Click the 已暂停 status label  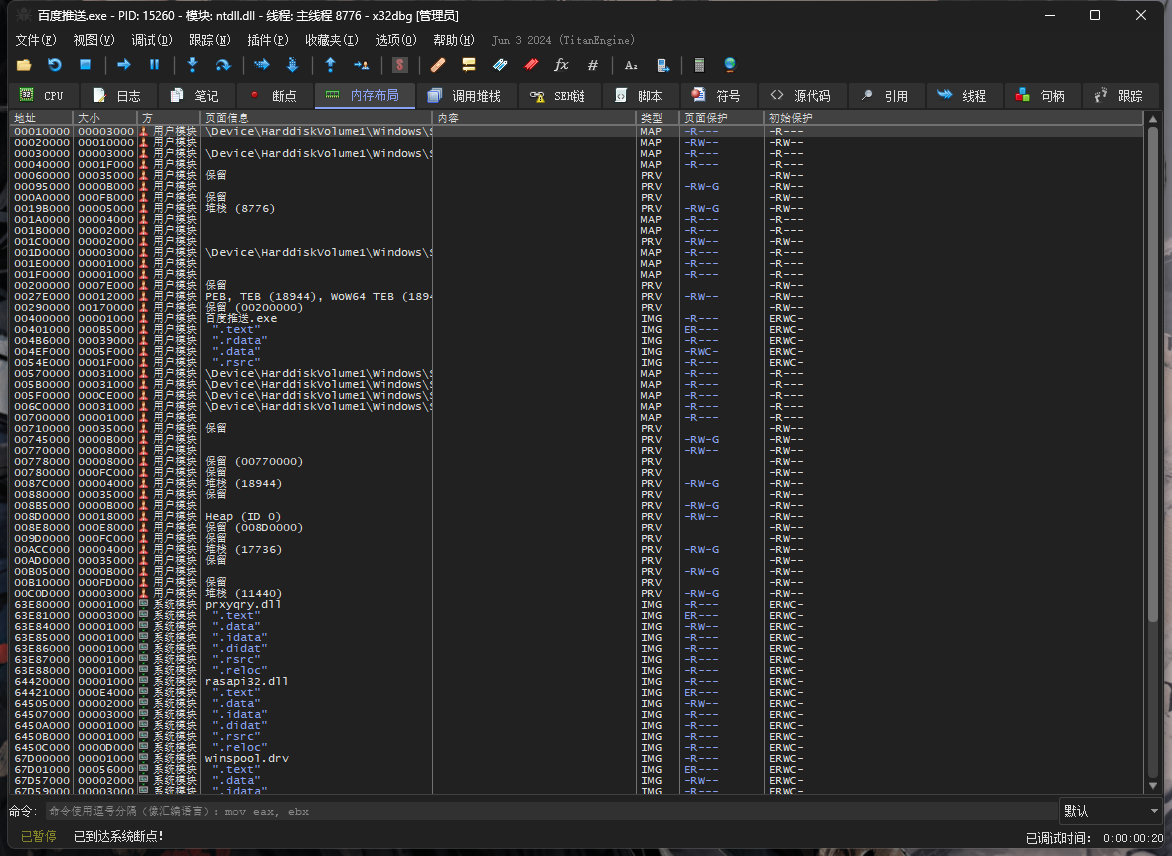[38, 837]
